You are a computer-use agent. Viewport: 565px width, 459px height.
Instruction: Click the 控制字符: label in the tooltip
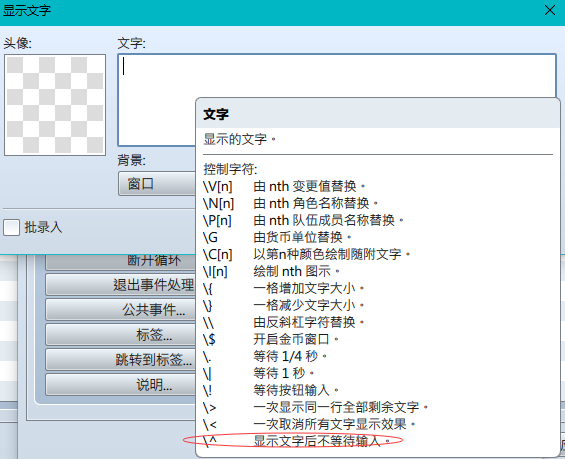(x=231, y=169)
